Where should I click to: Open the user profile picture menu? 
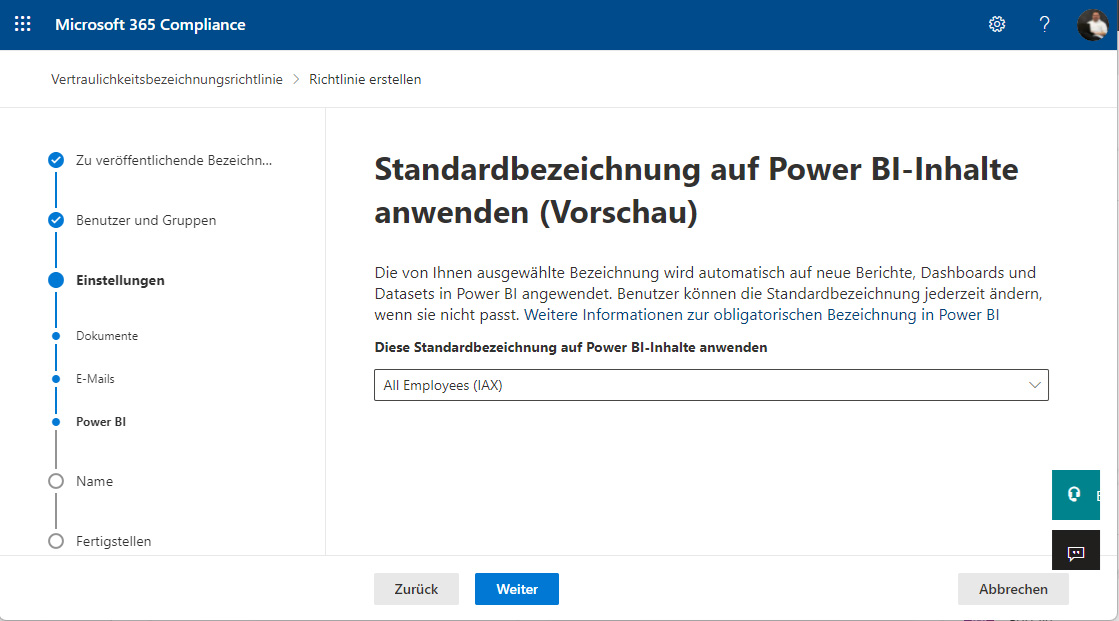tap(1093, 24)
